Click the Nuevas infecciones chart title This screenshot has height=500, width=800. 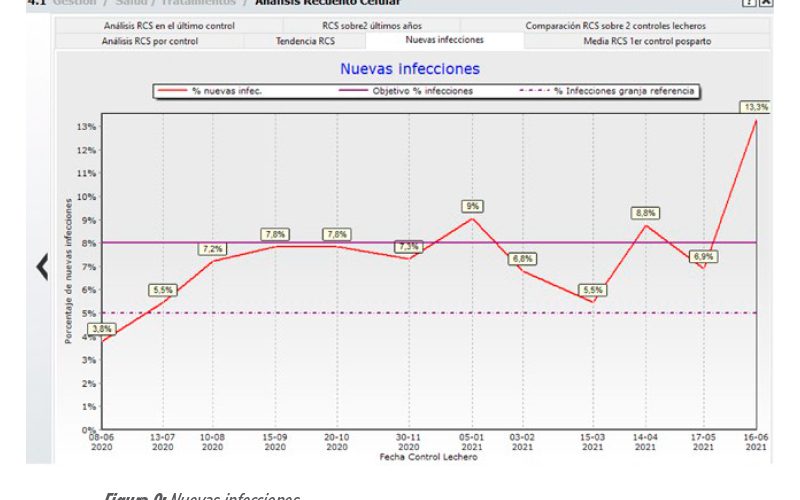click(410, 69)
